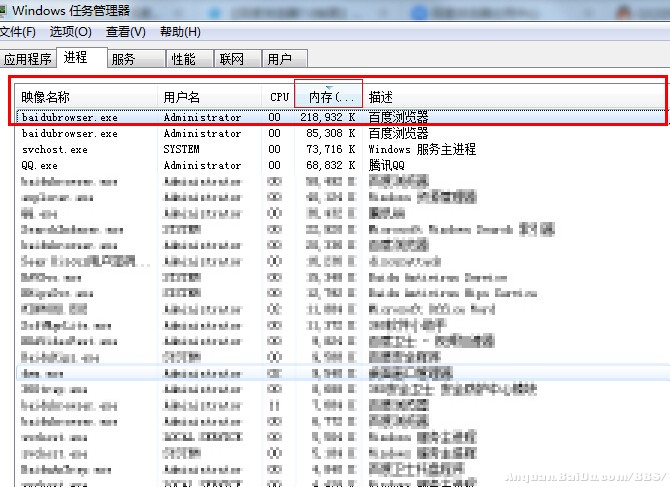The width and height of the screenshot is (670, 487).
Task: Switch to the 应用程序 tab
Action: coord(28,59)
